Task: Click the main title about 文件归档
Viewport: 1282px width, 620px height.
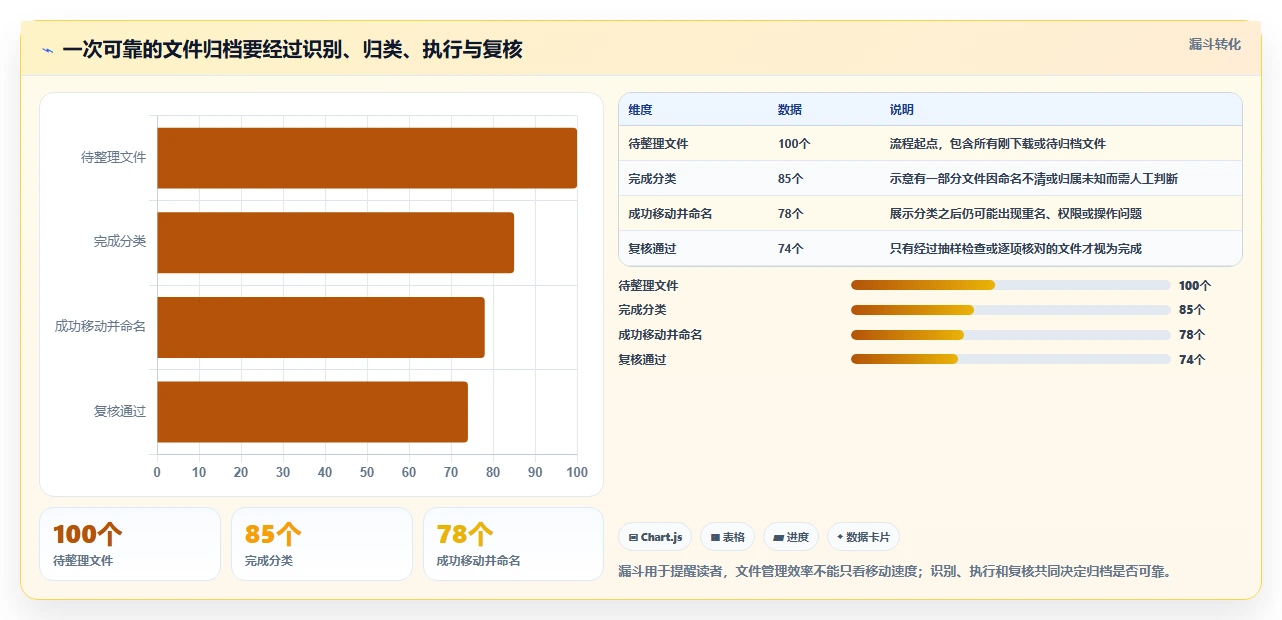Action: 292,50
